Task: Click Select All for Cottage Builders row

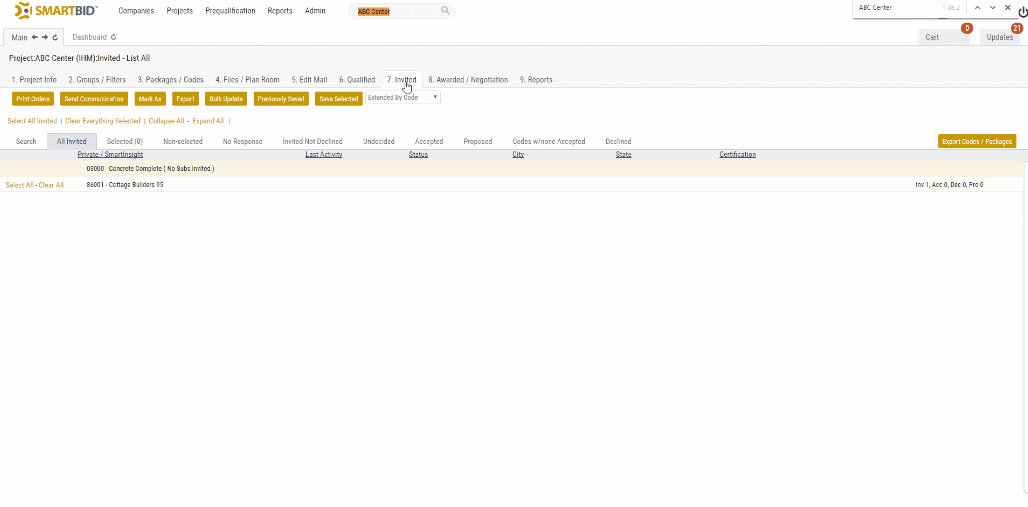Action: tap(19, 185)
